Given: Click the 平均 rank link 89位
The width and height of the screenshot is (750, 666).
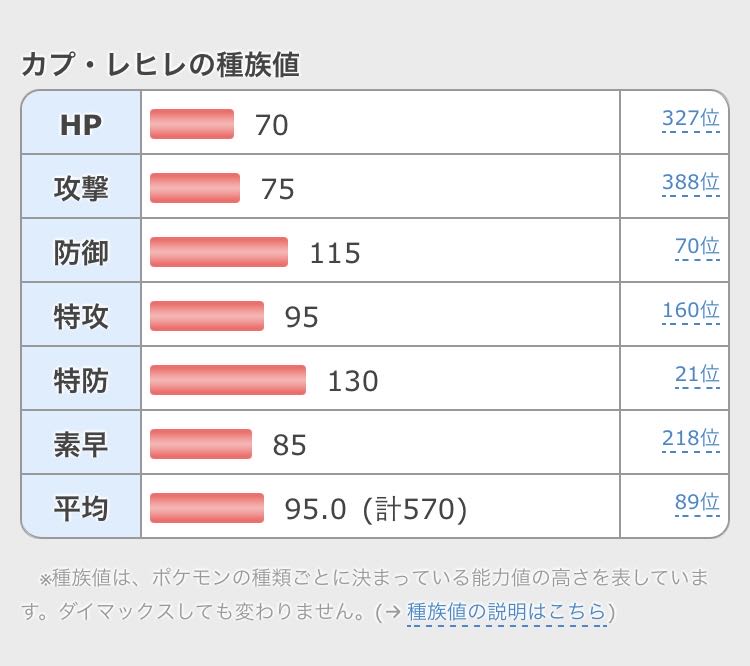Looking at the screenshot, I should [696, 503].
